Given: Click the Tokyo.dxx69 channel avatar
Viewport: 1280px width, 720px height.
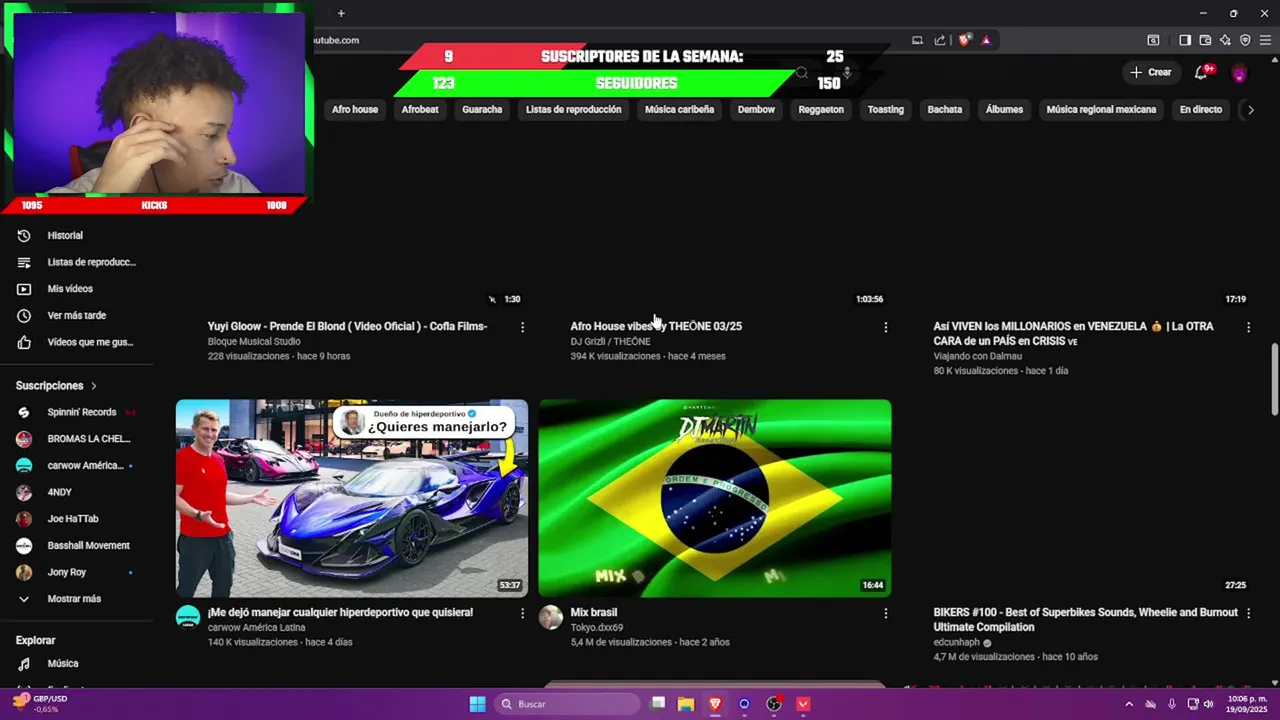Looking at the screenshot, I should pos(551,617).
